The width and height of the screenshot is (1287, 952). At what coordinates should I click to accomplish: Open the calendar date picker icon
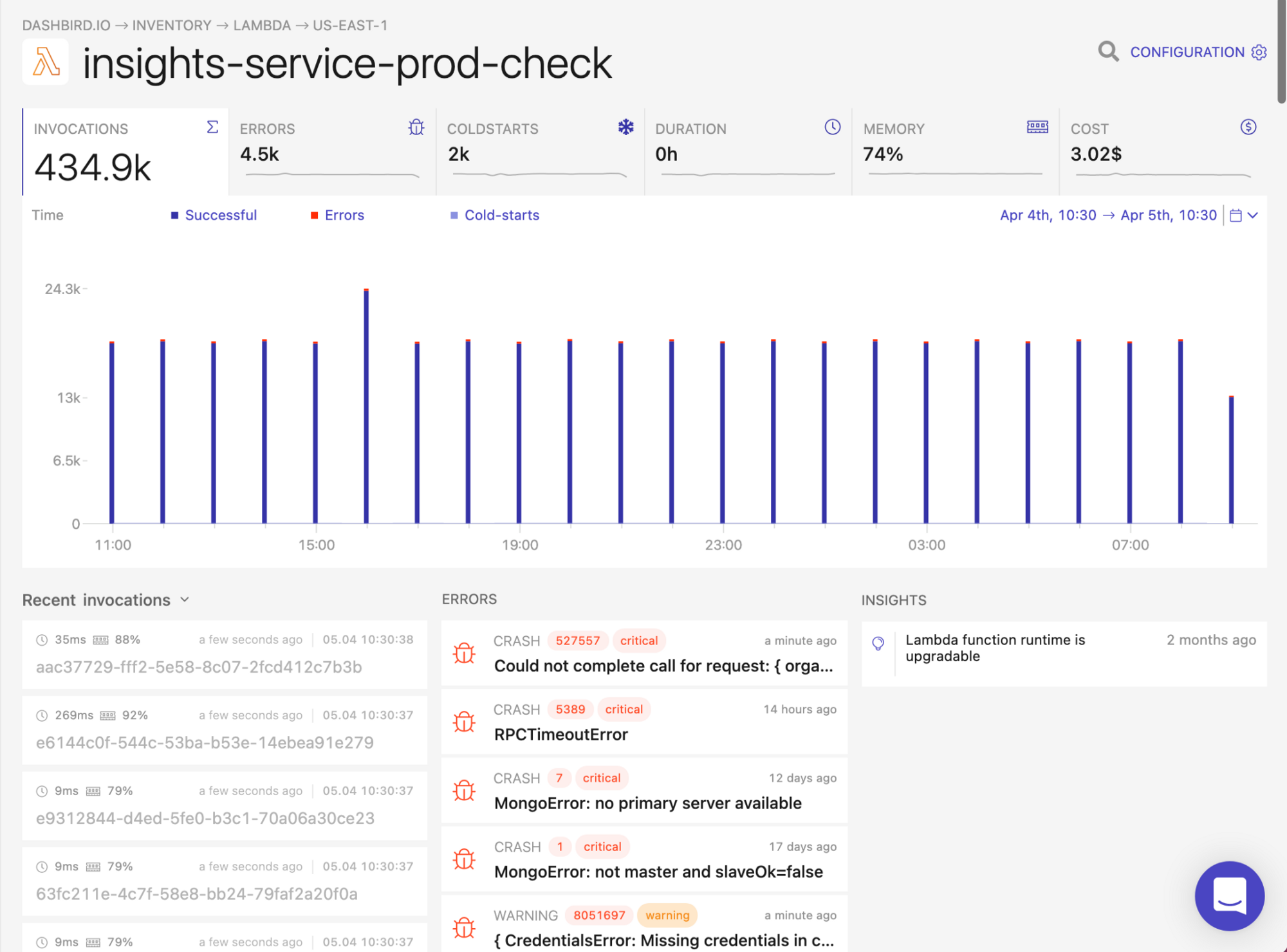point(1235,215)
